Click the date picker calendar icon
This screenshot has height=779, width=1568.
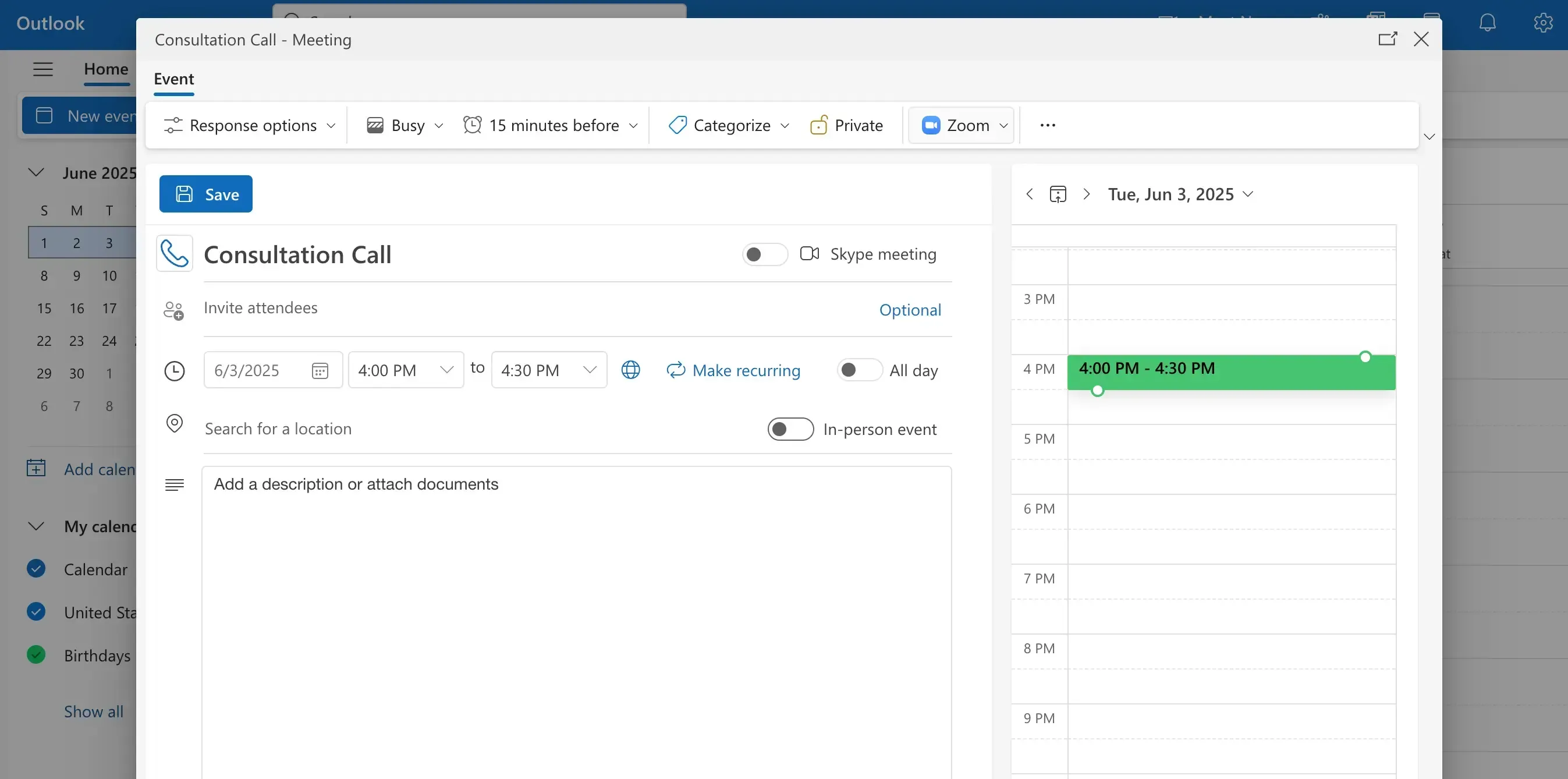(320, 370)
